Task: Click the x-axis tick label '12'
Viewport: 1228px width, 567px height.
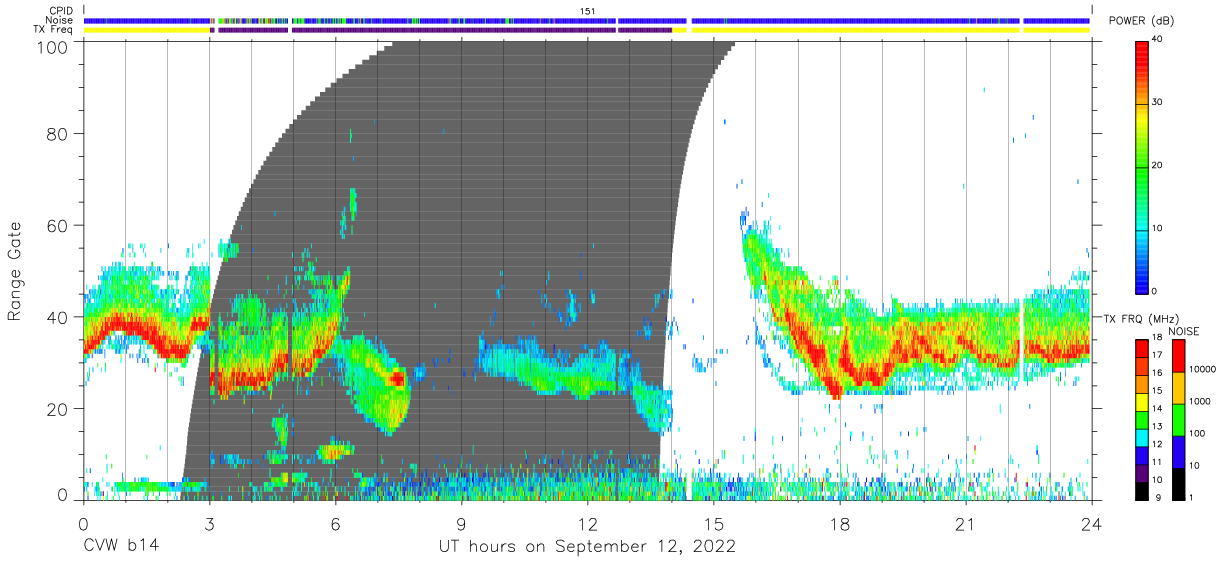Action: point(587,524)
